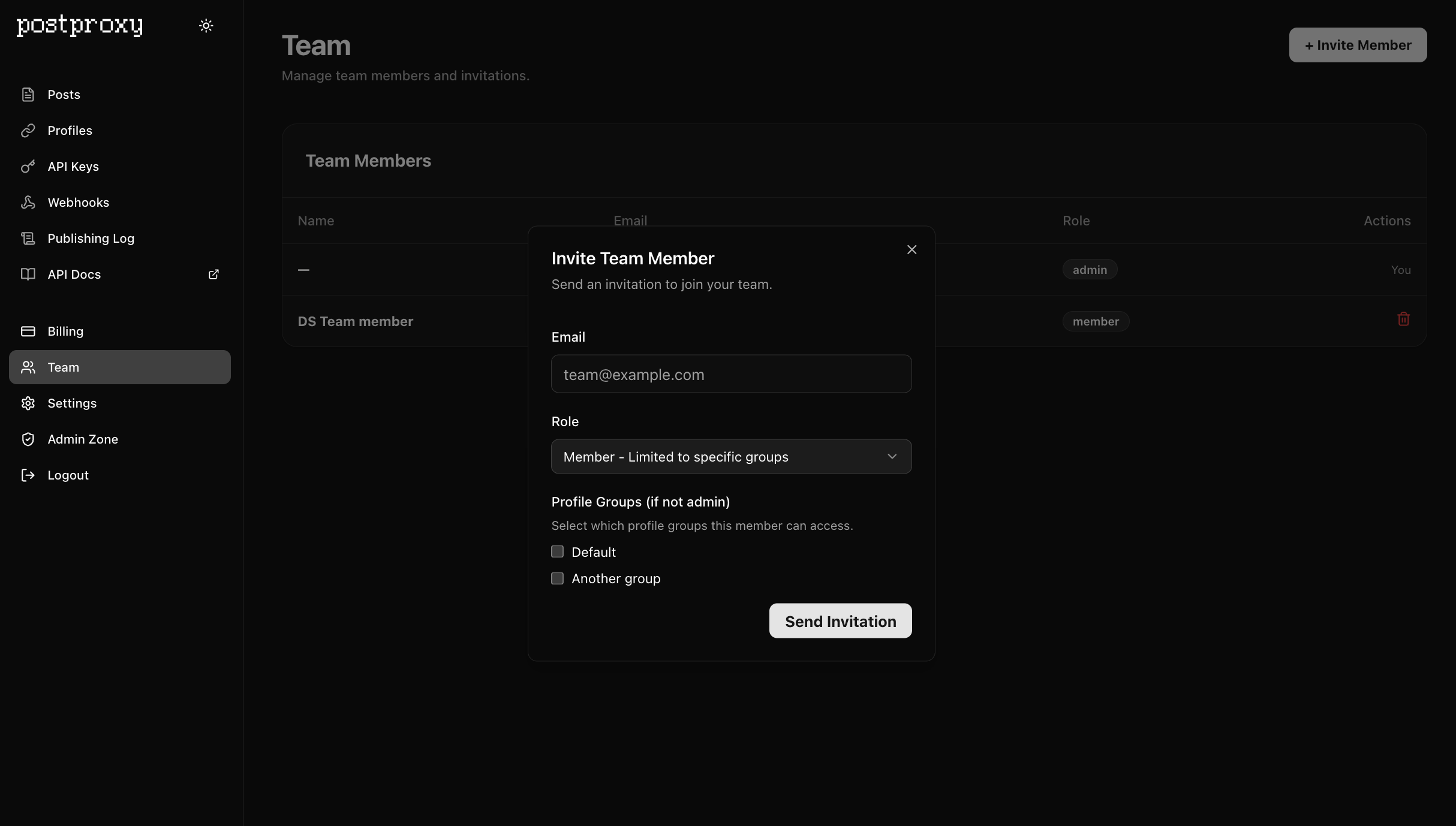Click the admin role badge
Image resolution: width=1456 pixels, height=826 pixels.
pyautogui.click(x=1090, y=270)
